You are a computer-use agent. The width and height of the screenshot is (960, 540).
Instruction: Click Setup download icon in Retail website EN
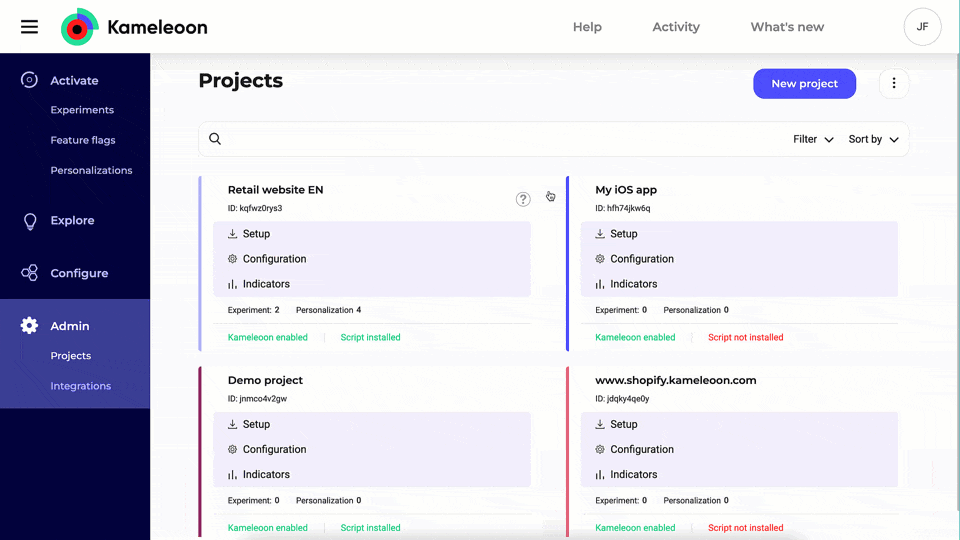(233, 234)
